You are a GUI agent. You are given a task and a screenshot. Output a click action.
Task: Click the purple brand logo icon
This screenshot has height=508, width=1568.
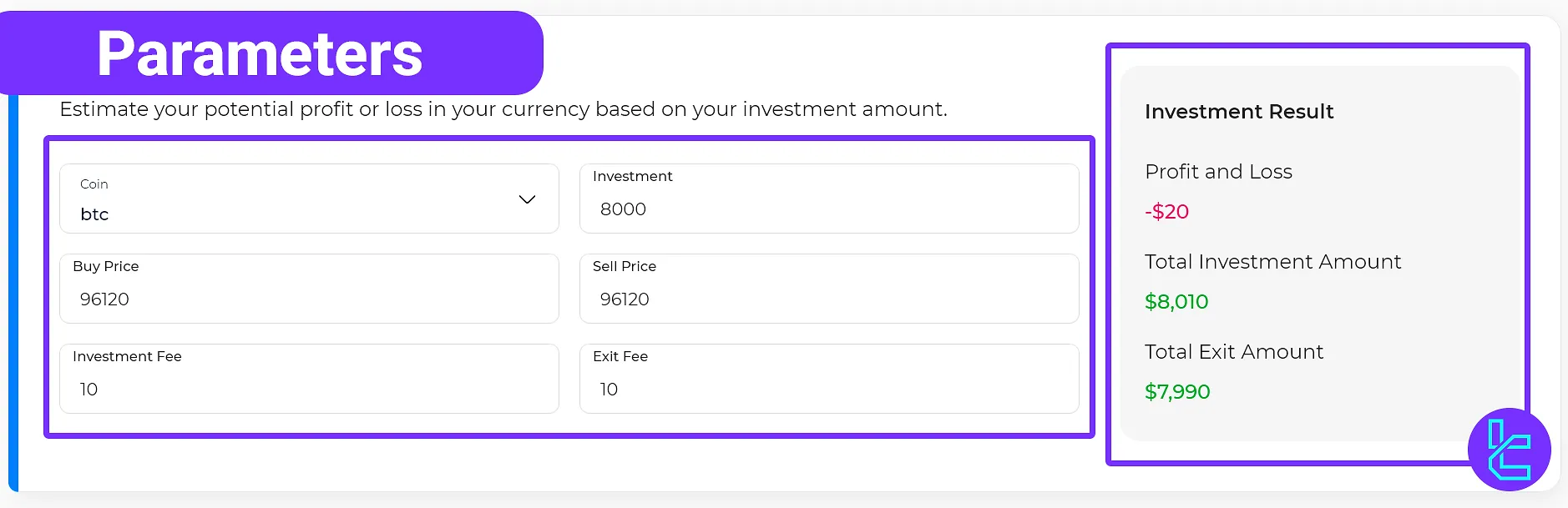(x=1508, y=449)
